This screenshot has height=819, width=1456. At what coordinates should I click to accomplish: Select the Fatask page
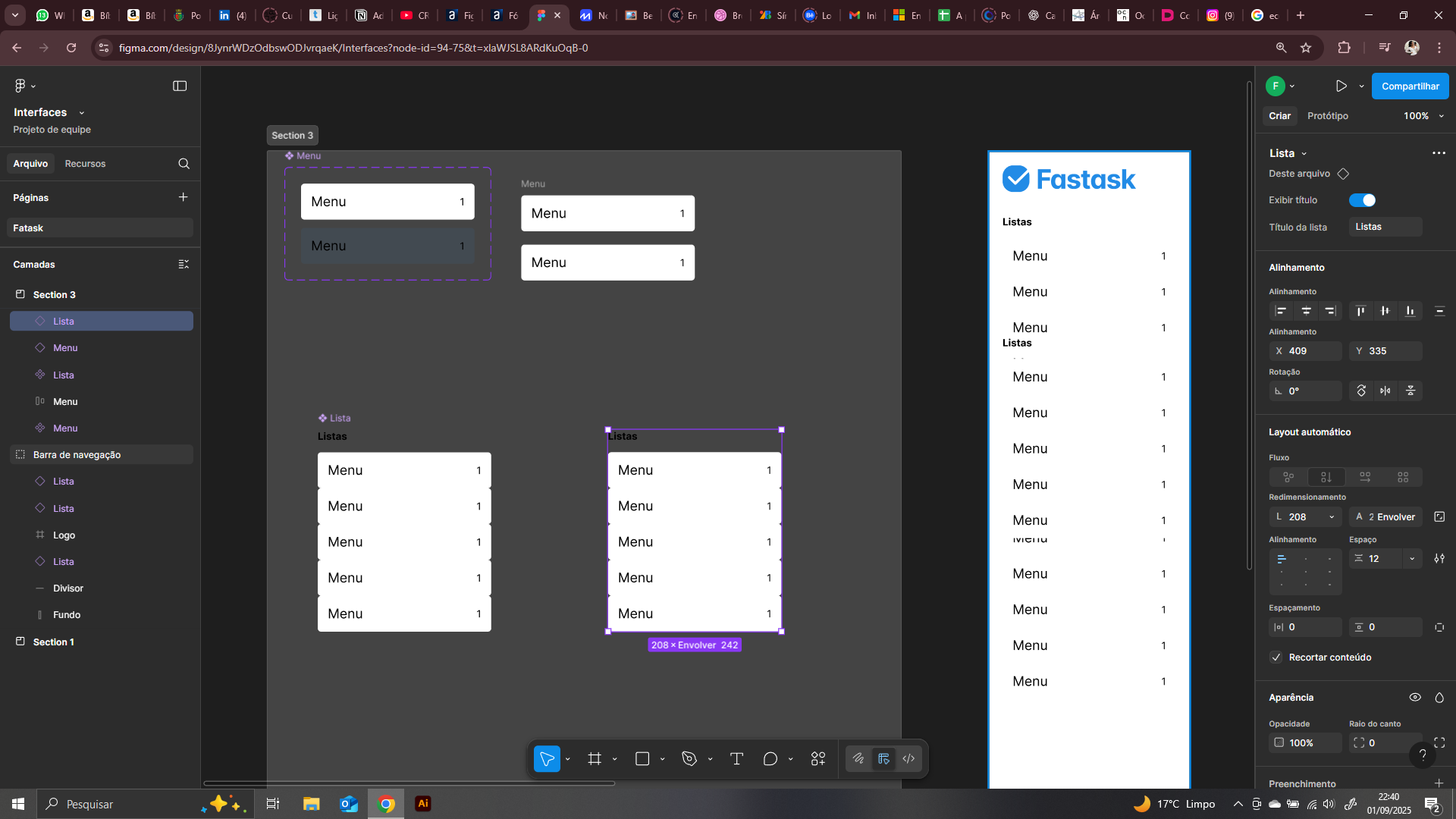(100, 228)
